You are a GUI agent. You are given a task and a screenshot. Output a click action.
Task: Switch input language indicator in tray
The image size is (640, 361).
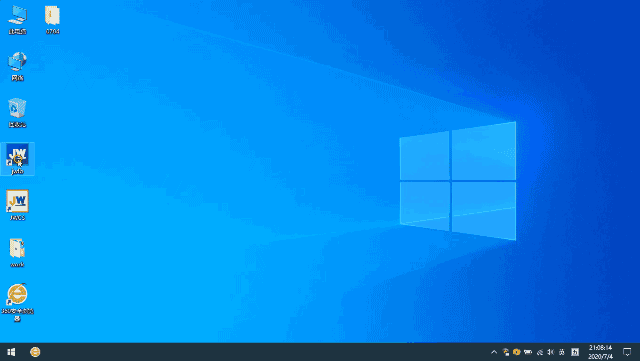[x=562, y=352]
